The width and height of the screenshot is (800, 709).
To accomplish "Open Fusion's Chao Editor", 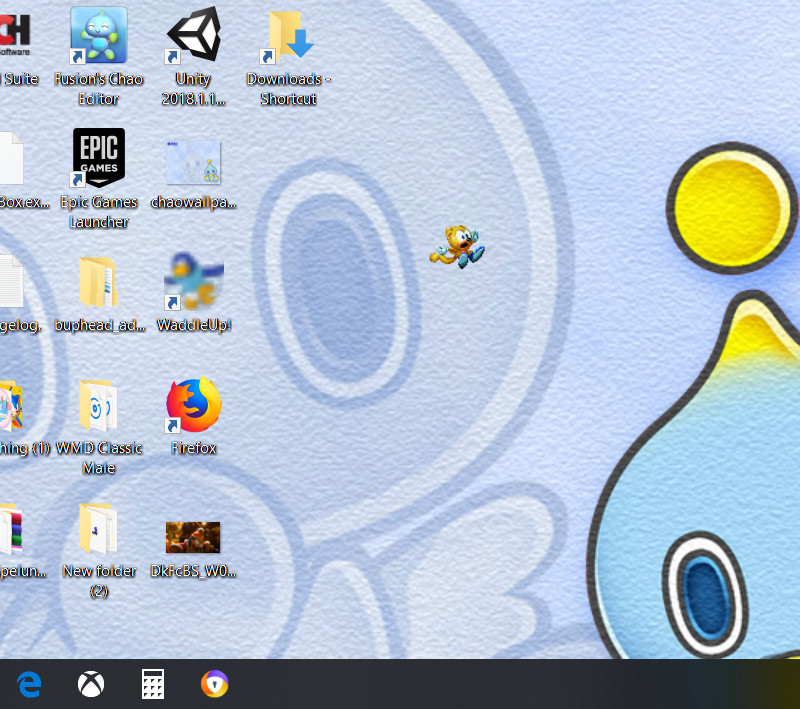I will click(x=97, y=35).
